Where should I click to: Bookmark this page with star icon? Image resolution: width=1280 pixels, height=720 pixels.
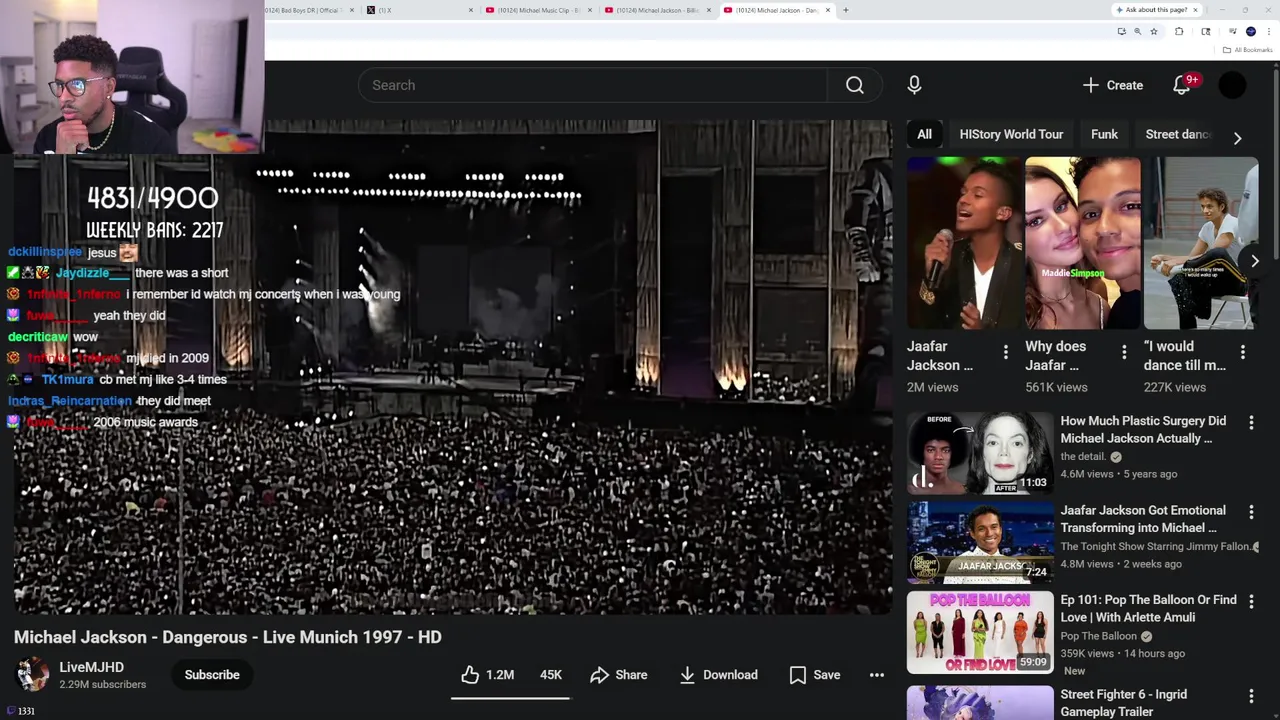pyautogui.click(x=1154, y=31)
